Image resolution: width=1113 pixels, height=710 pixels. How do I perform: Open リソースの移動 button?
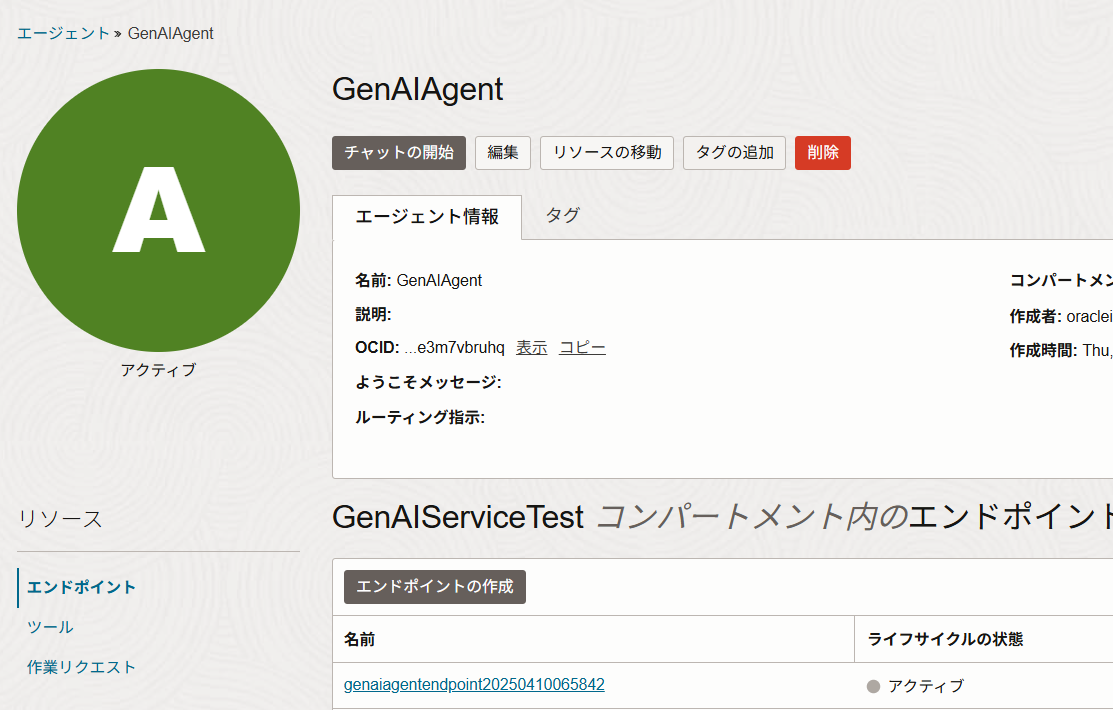tap(607, 153)
